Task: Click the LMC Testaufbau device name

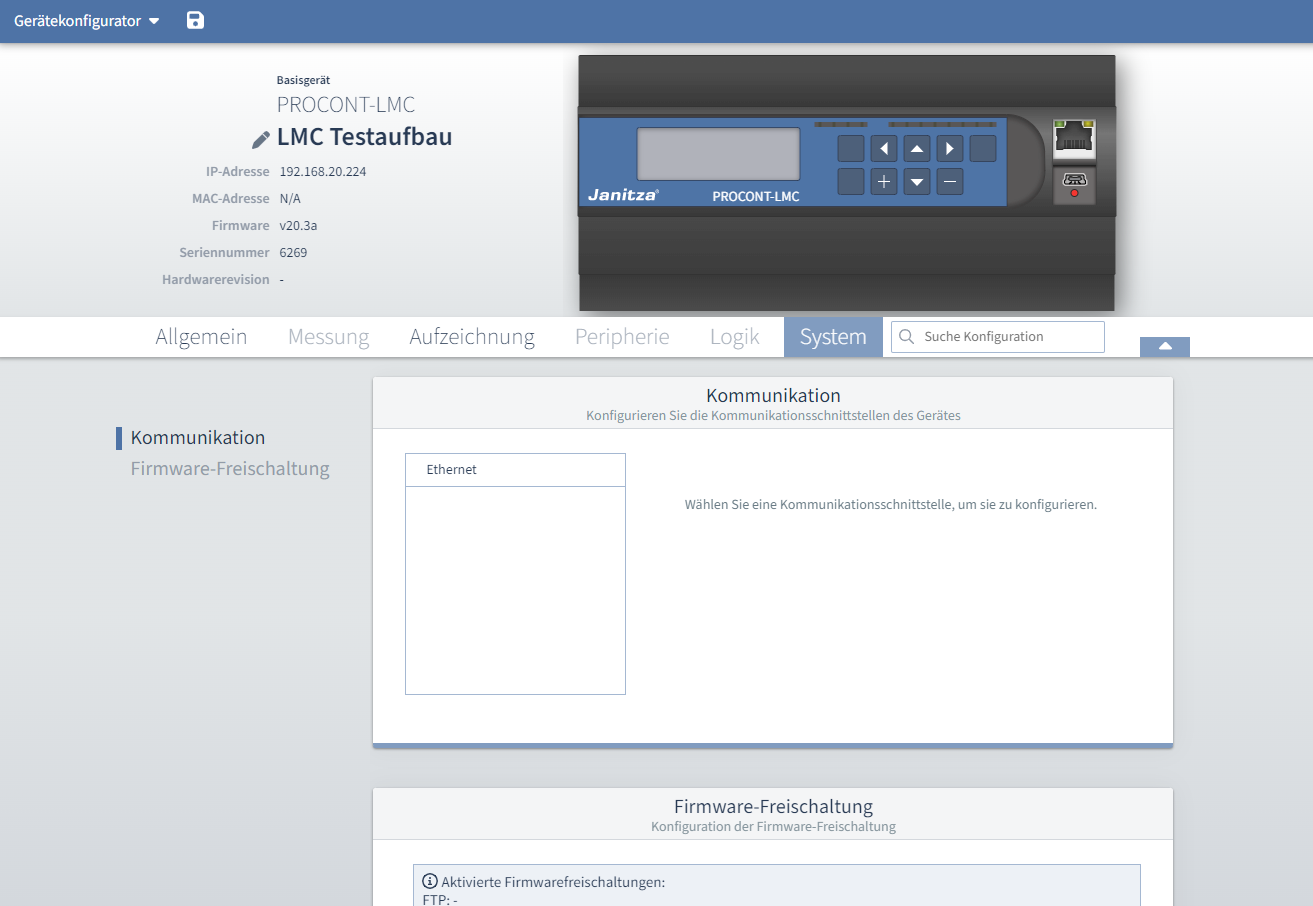Action: point(364,137)
